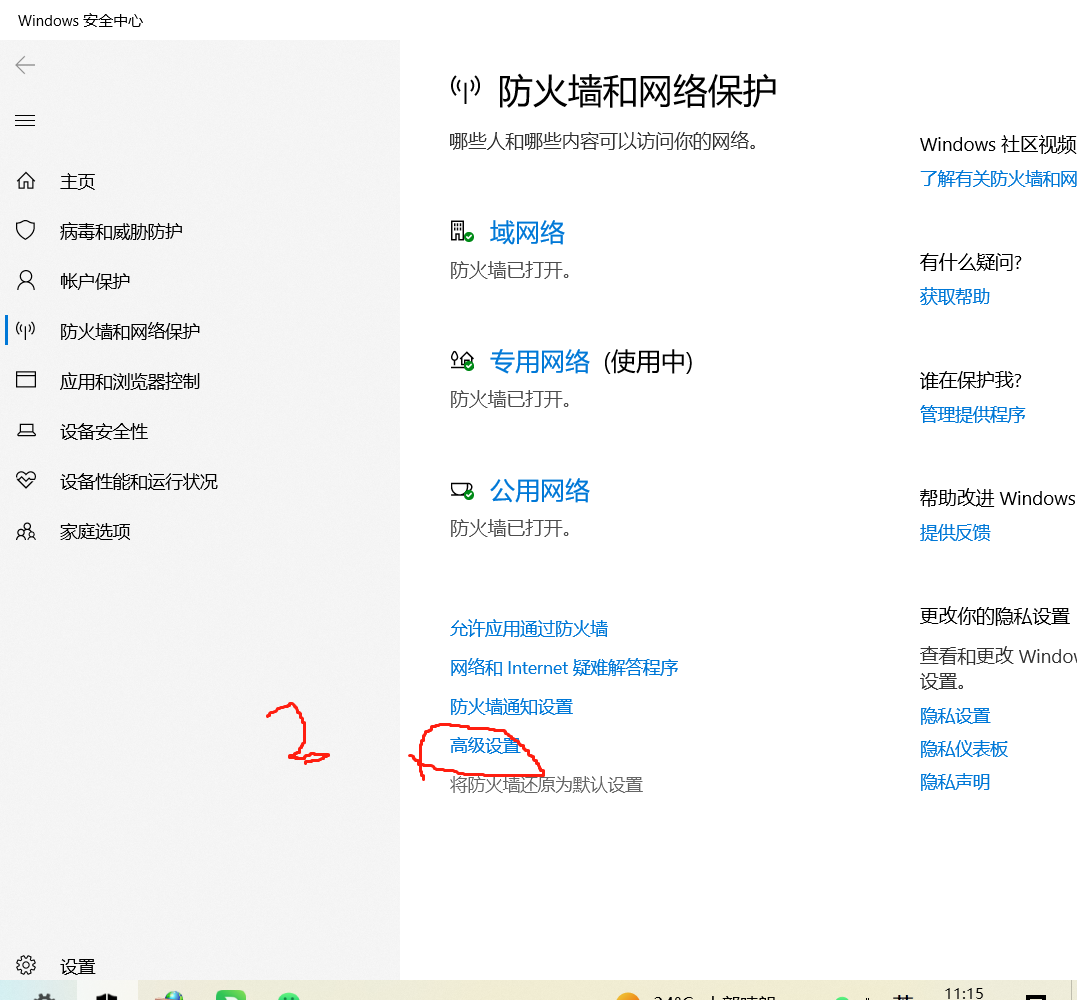Click the home icon beside 主页
Viewport: 1078px width, 1000px height.
26,181
